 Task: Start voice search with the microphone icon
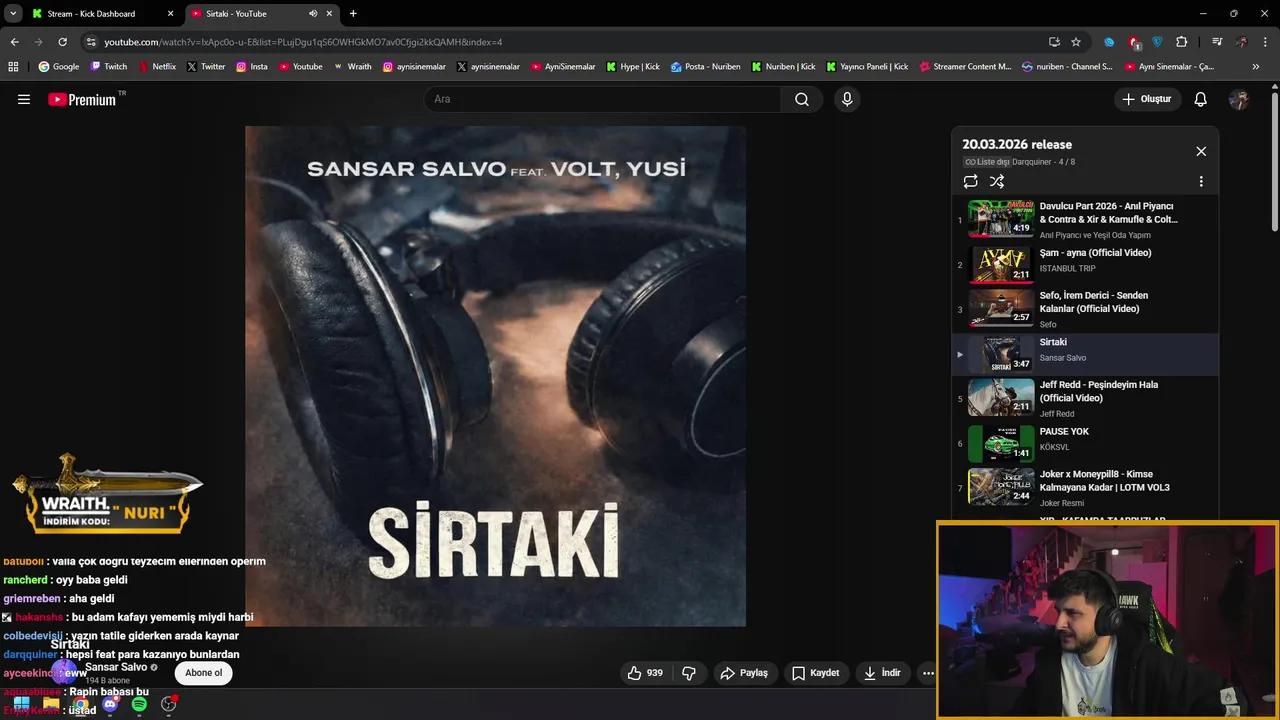pos(847,99)
